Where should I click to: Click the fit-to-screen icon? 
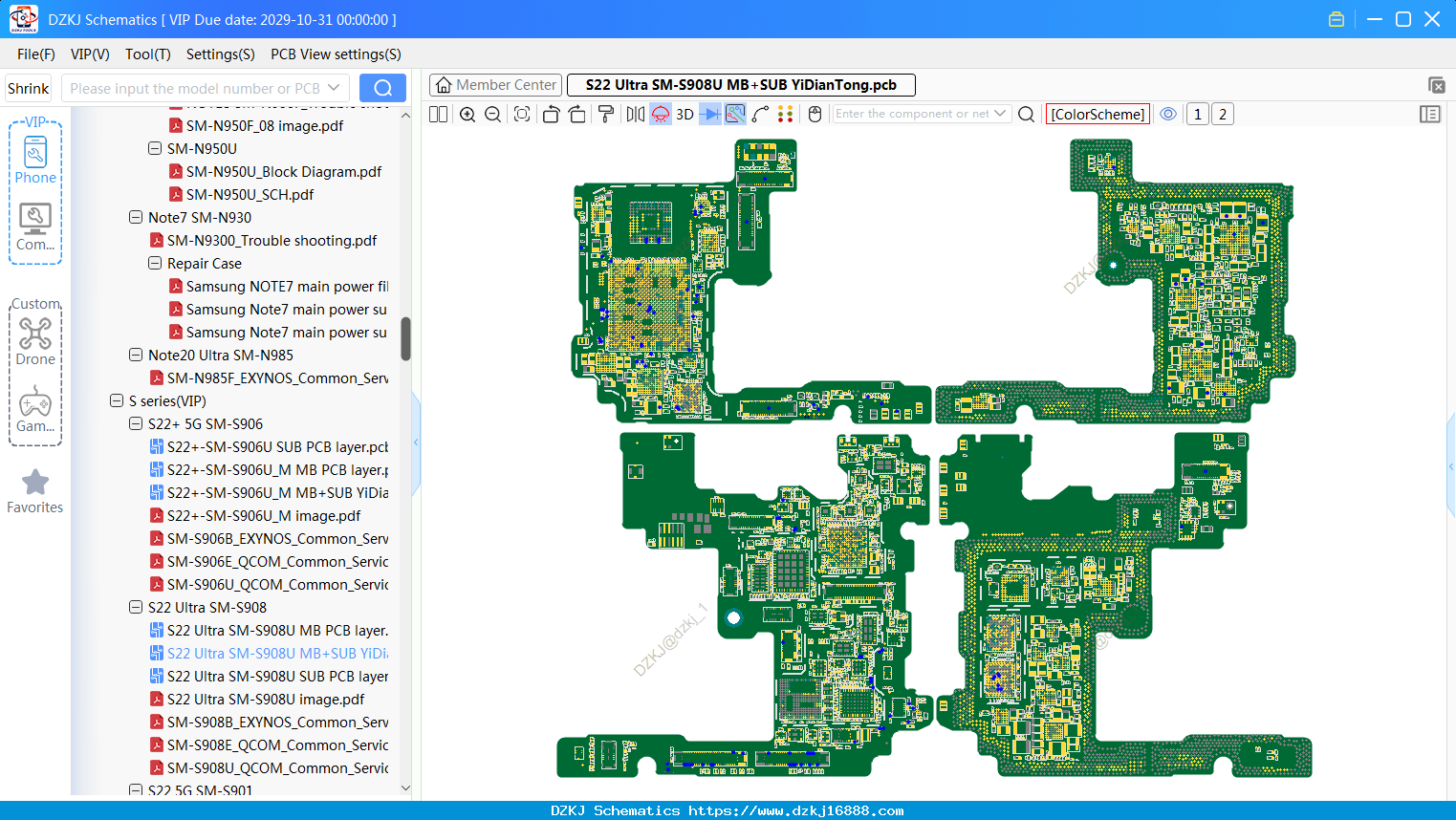click(x=522, y=114)
